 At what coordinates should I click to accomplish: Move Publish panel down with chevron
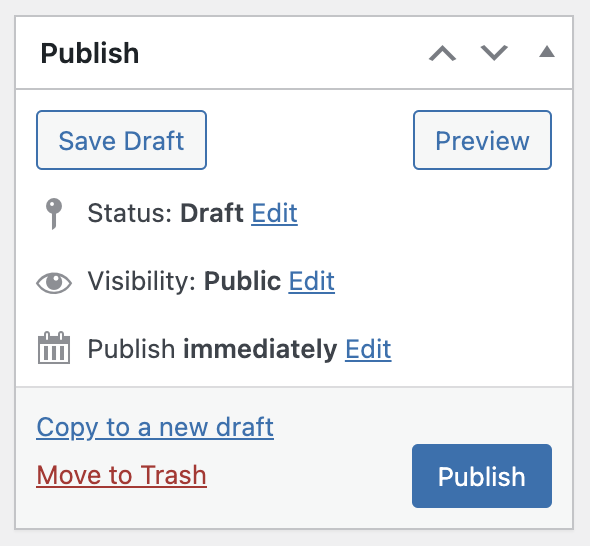(x=494, y=53)
